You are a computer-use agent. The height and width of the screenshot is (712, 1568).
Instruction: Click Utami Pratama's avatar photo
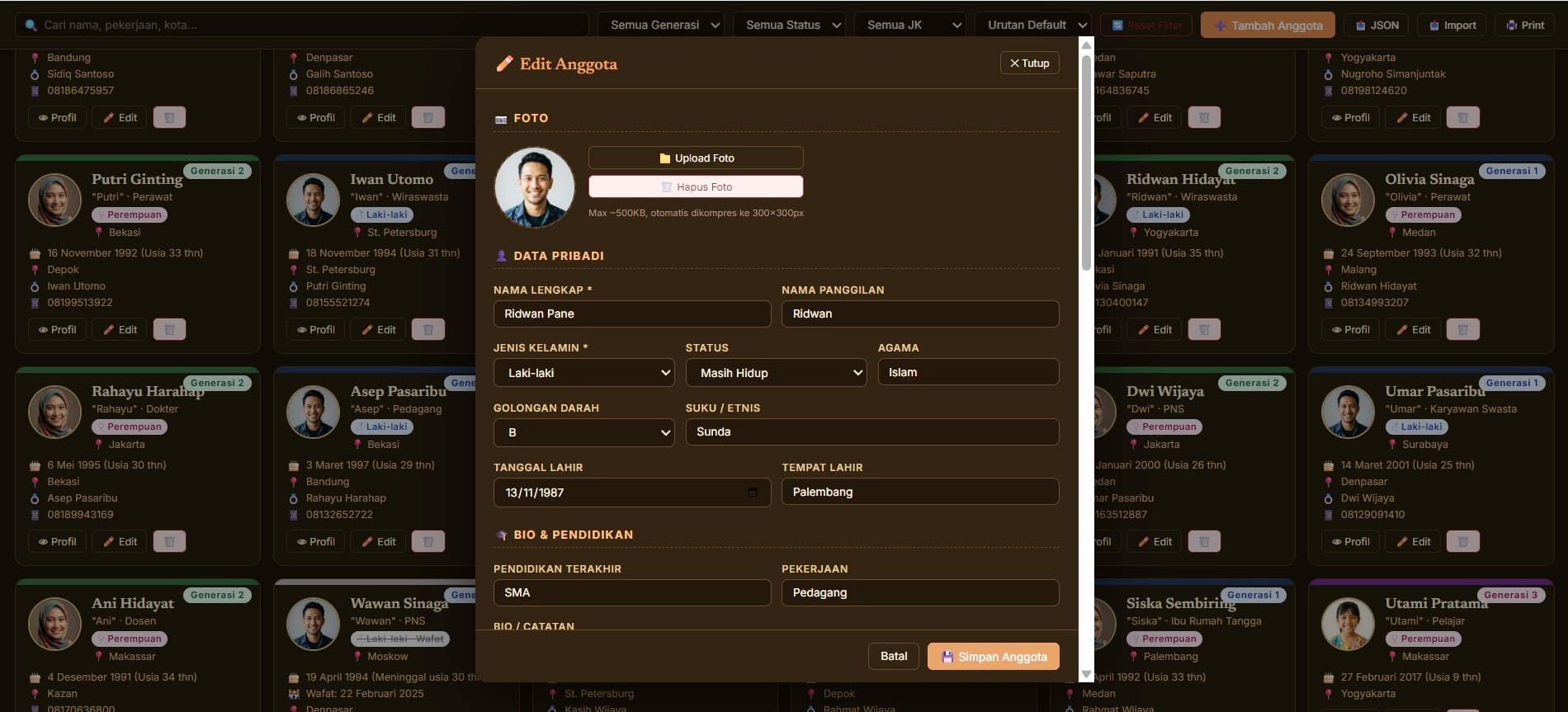pyautogui.click(x=1348, y=624)
